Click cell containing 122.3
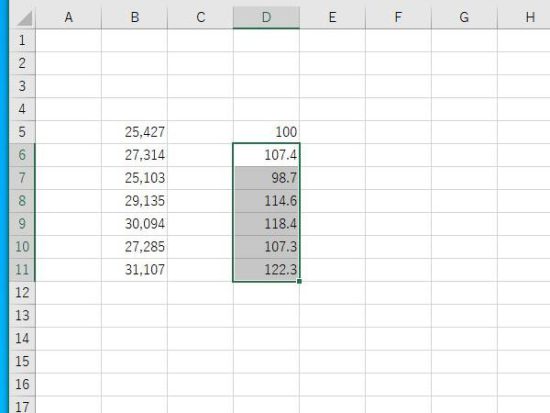The height and width of the screenshot is (413, 550). coord(266,270)
